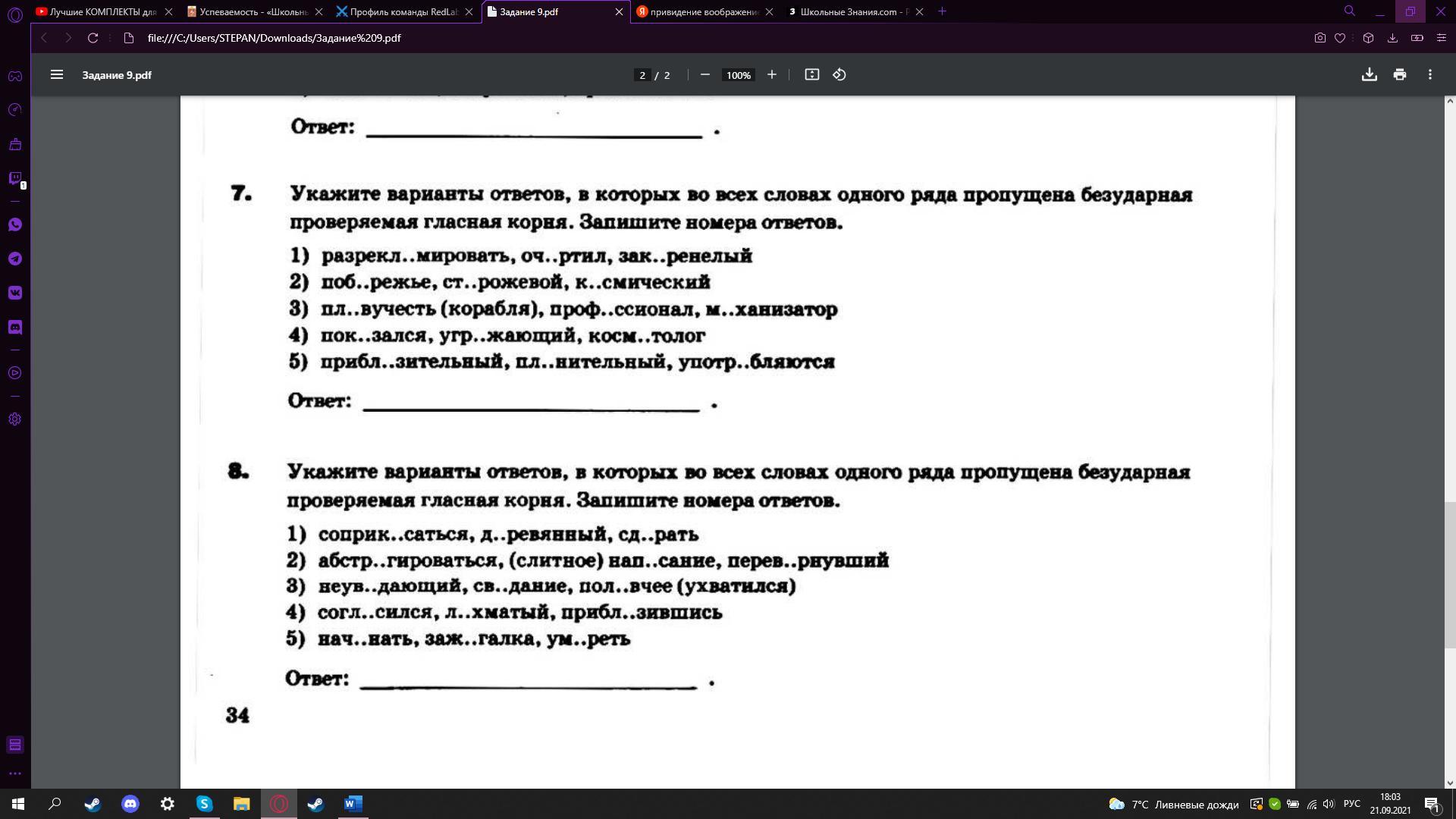Screen dimensions: 1456x819
Task: Click the vertical scrollbar thumb
Action: 1450,574
